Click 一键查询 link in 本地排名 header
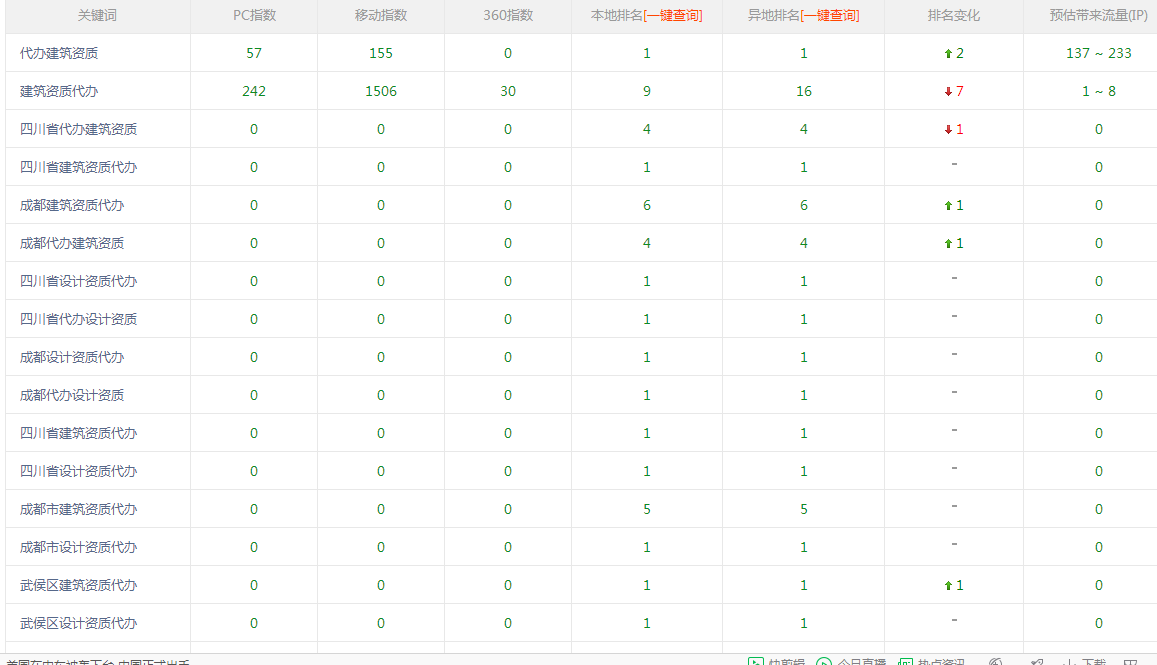This screenshot has width=1157, height=665. click(x=672, y=16)
